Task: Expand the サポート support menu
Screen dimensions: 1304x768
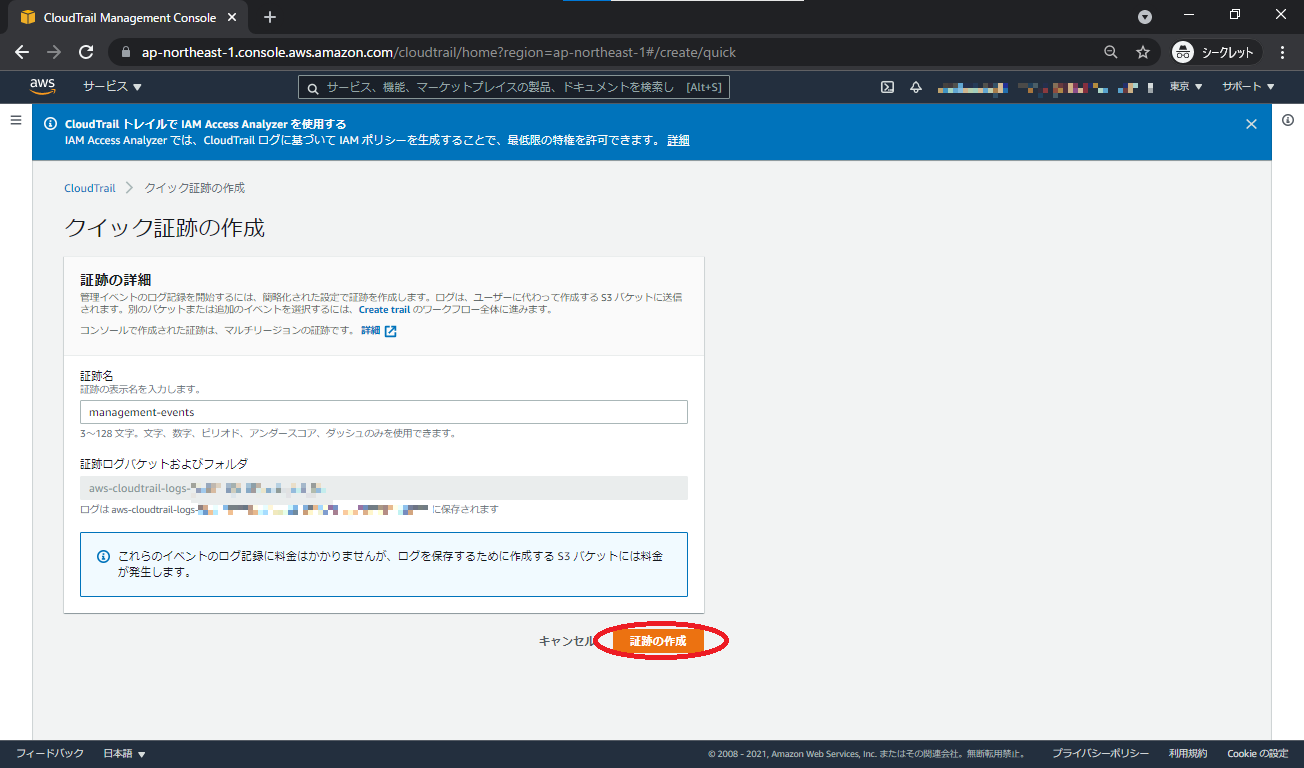Action: pos(1248,87)
